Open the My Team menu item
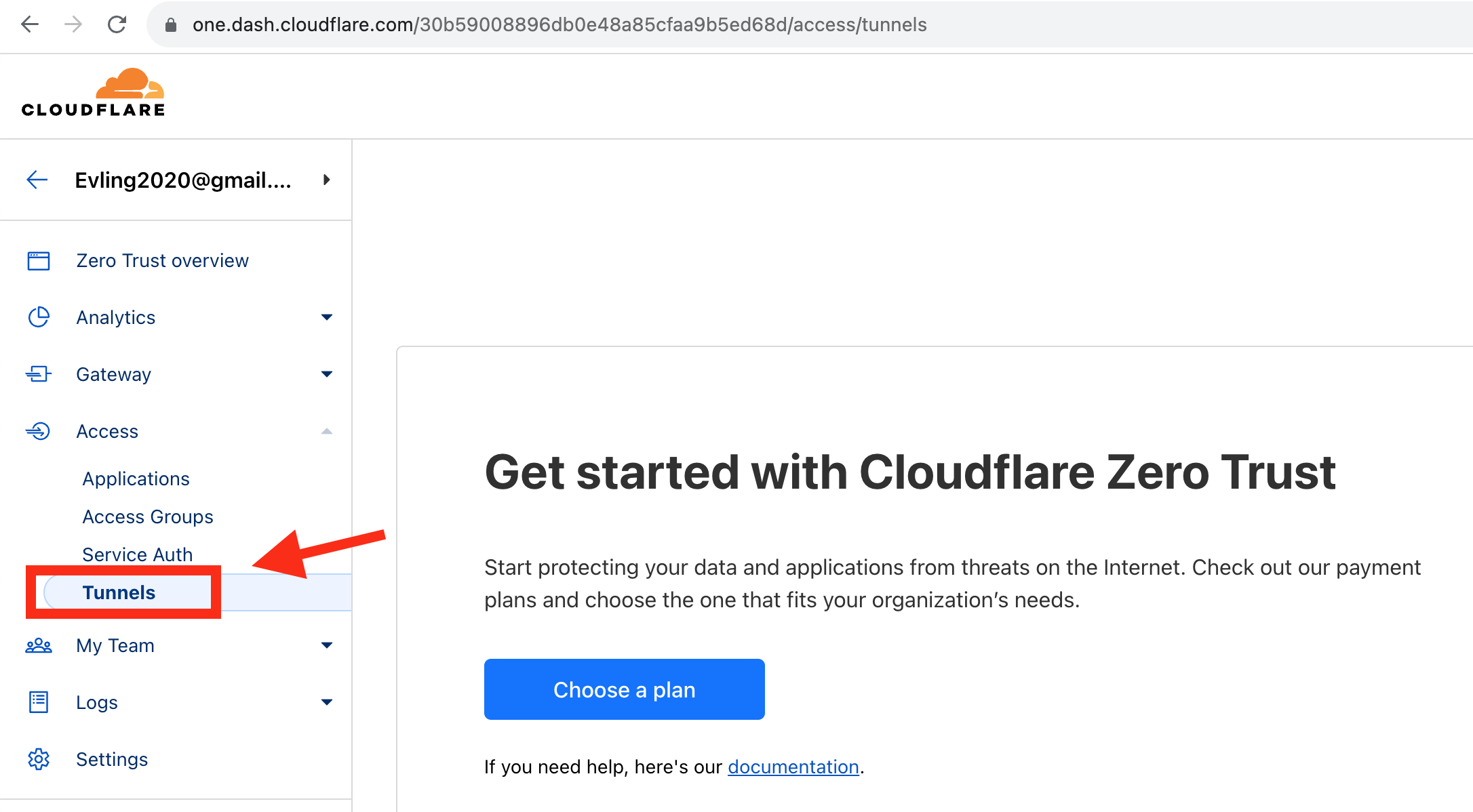The image size is (1473, 812). coord(115,646)
